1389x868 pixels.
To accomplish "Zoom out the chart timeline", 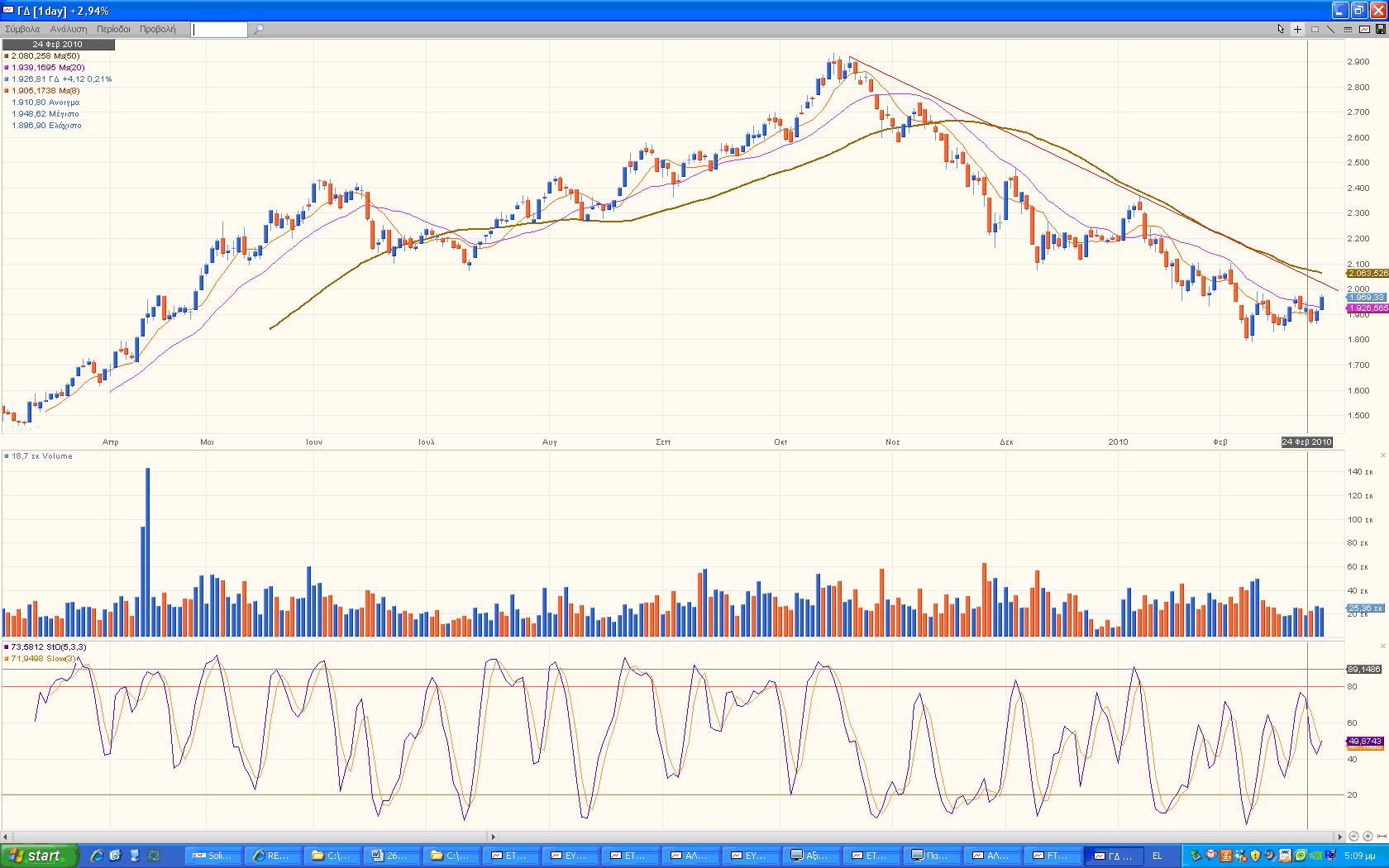I will point(1354,837).
